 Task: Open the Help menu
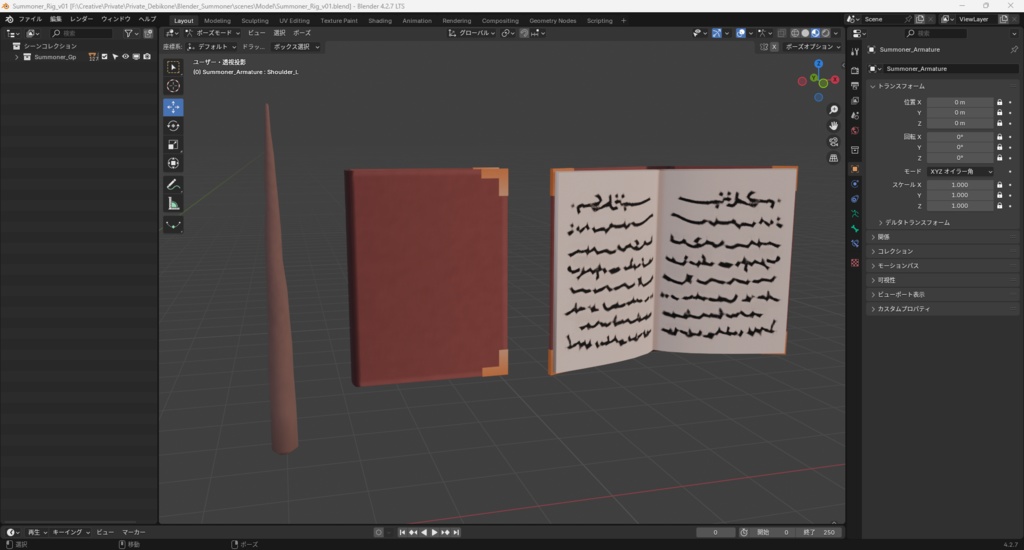tap(147, 20)
